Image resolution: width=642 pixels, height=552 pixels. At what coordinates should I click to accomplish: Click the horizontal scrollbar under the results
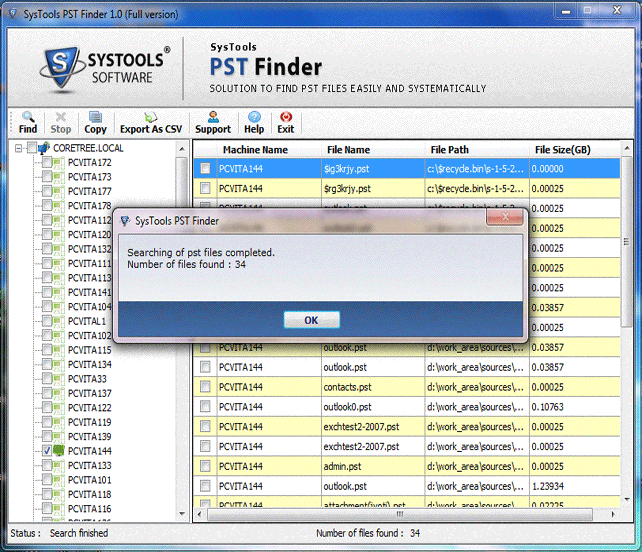[400, 514]
